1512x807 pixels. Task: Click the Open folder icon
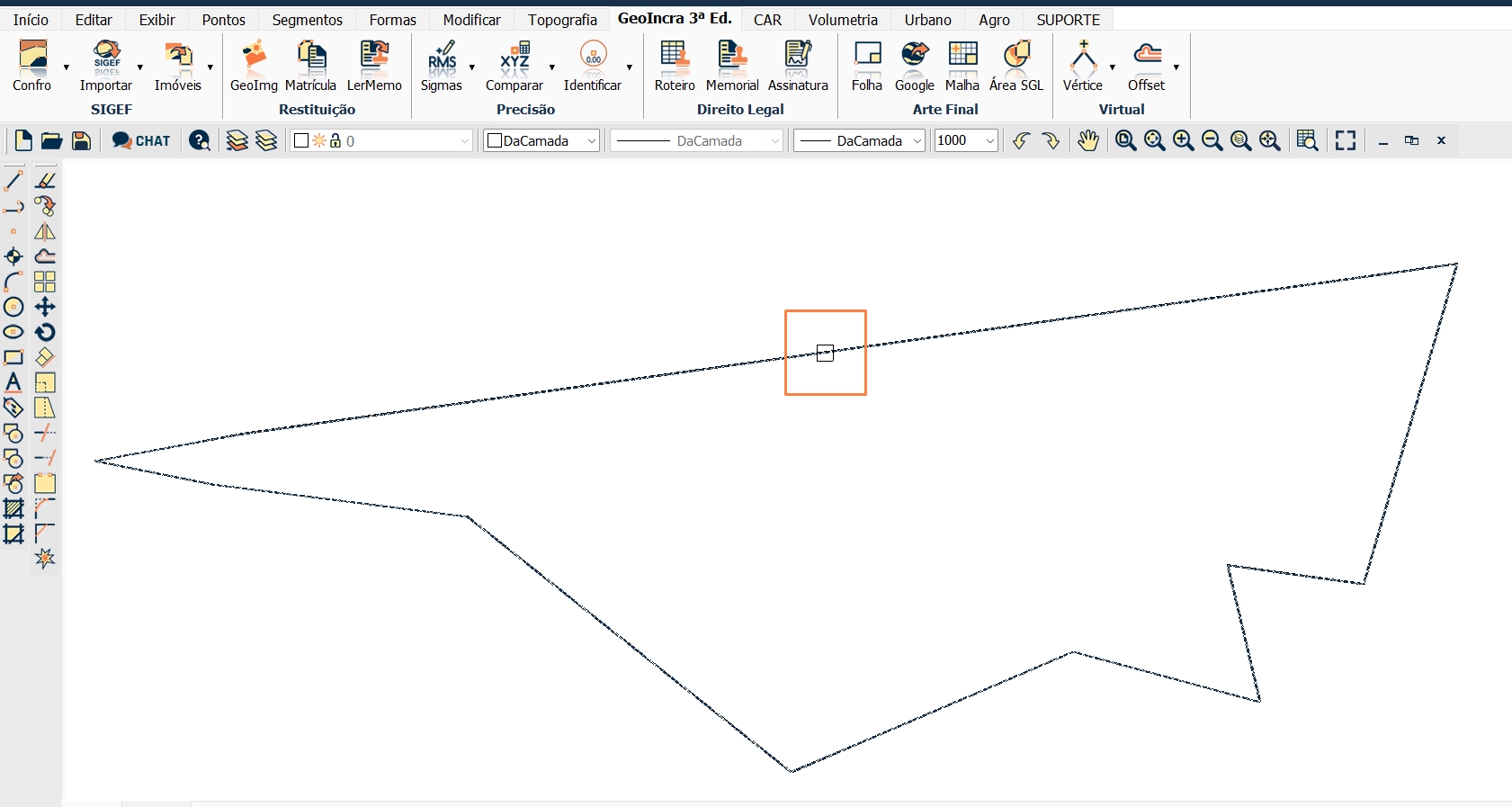click(x=52, y=140)
